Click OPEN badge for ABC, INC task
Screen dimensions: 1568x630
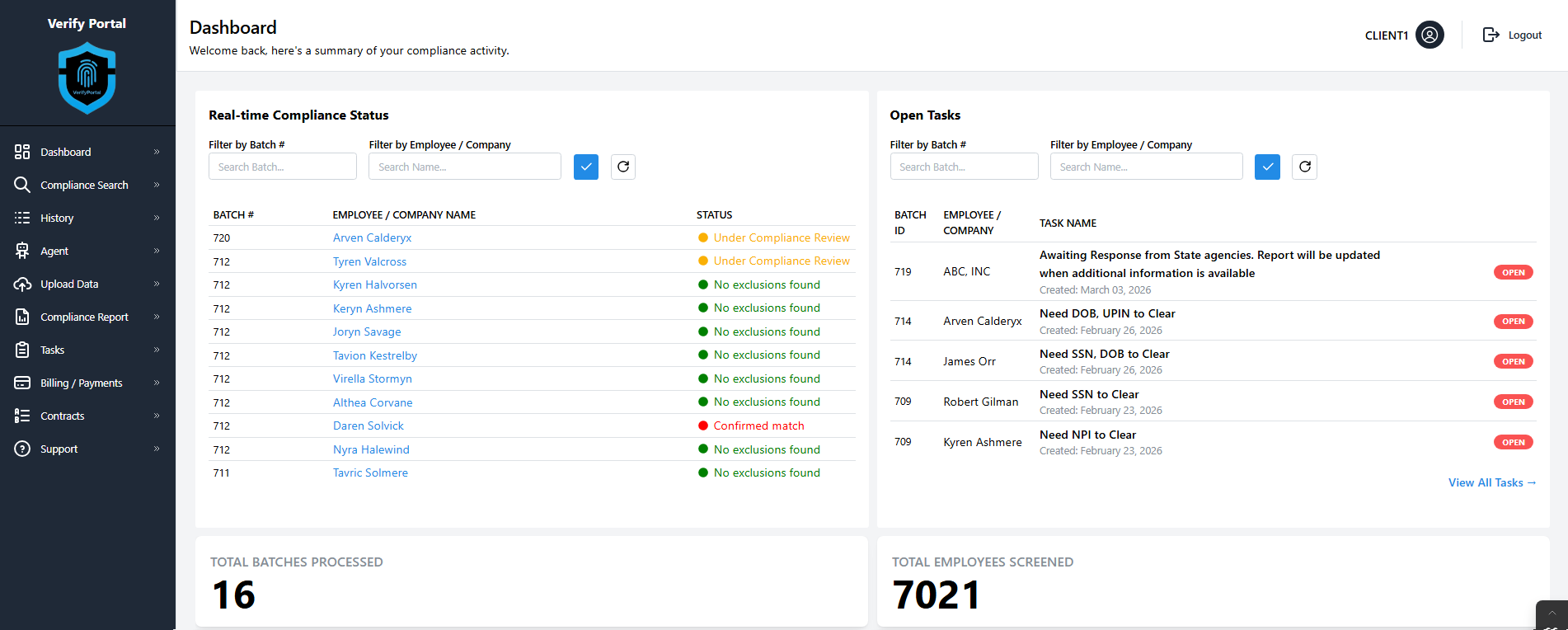tap(1514, 272)
